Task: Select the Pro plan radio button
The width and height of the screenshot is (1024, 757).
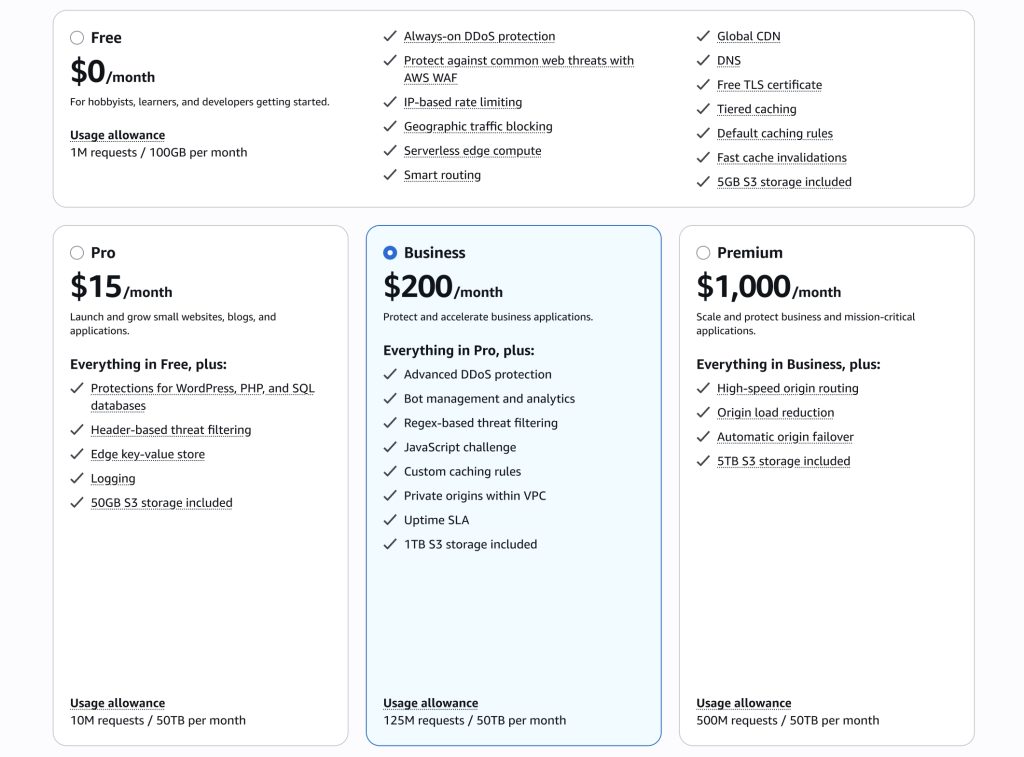Action: [x=77, y=253]
